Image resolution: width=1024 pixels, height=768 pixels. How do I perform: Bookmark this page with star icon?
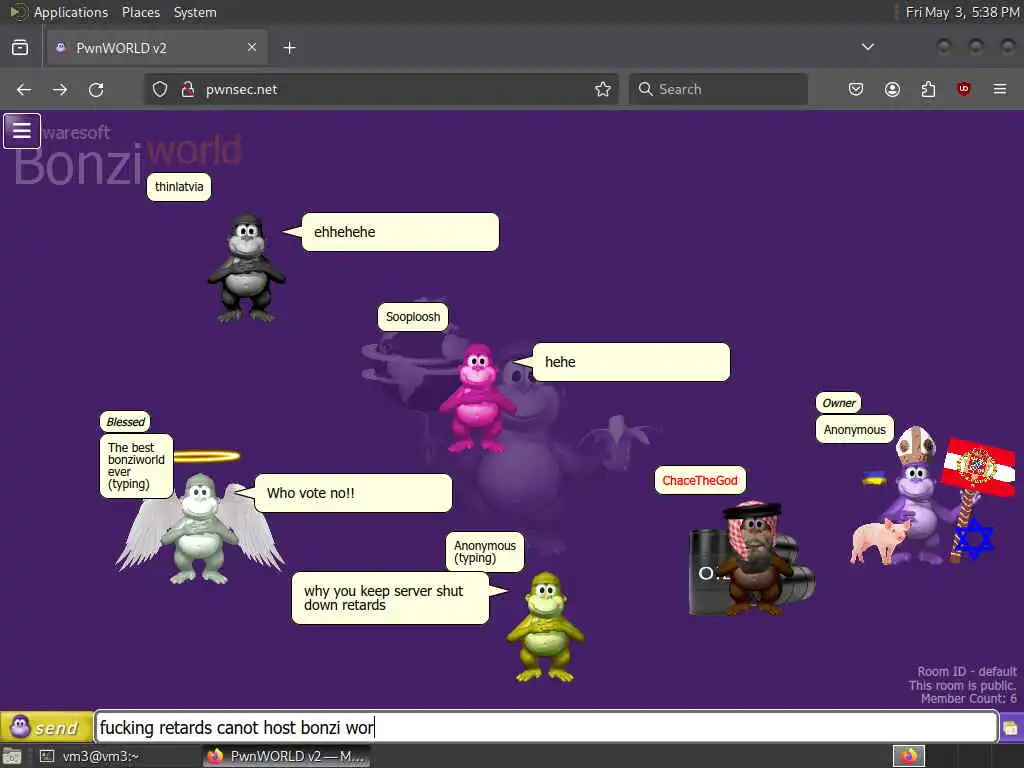(603, 89)
